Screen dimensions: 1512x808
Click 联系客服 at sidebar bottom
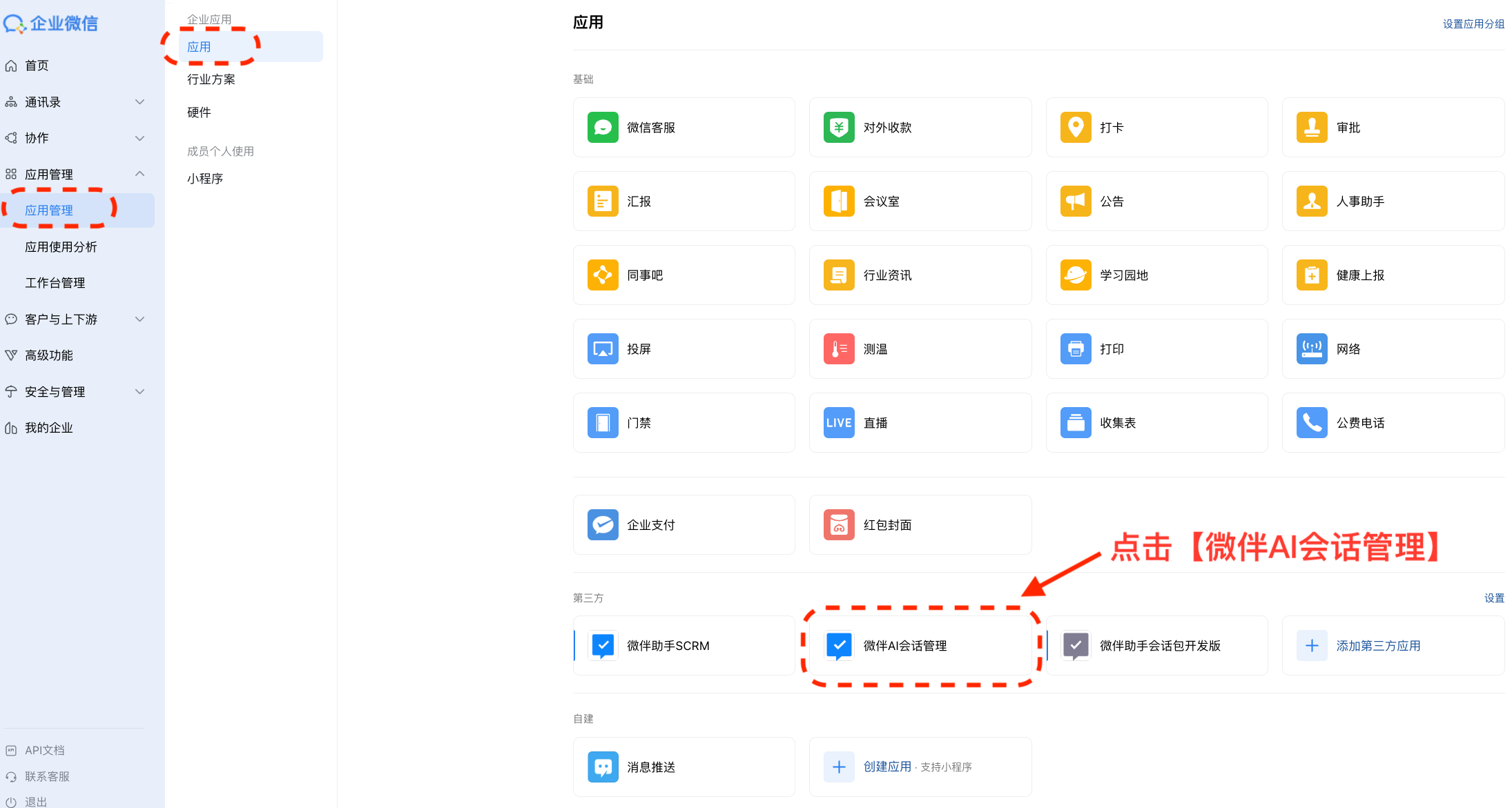47,776
